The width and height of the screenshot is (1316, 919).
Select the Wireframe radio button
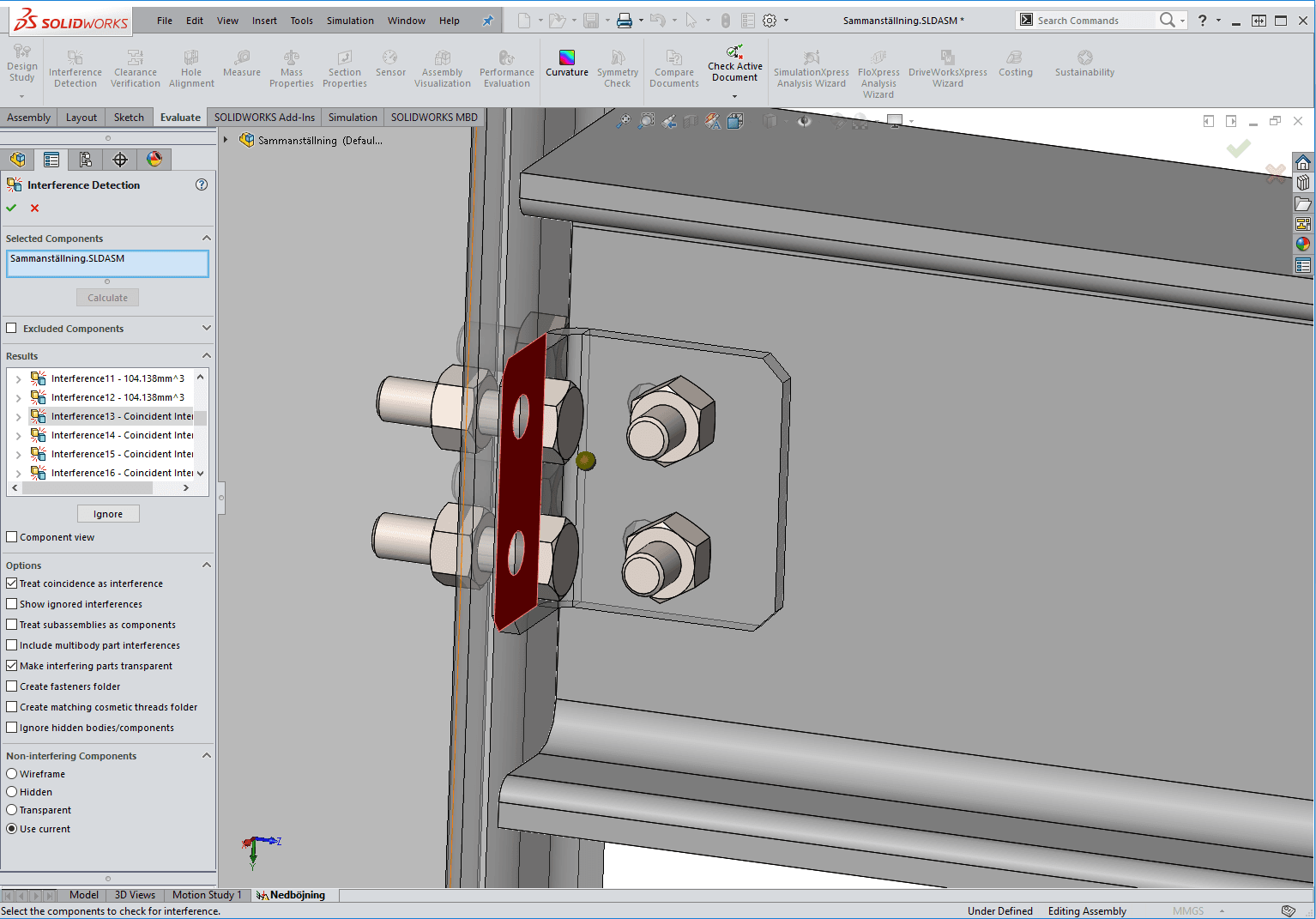point(12,774)
